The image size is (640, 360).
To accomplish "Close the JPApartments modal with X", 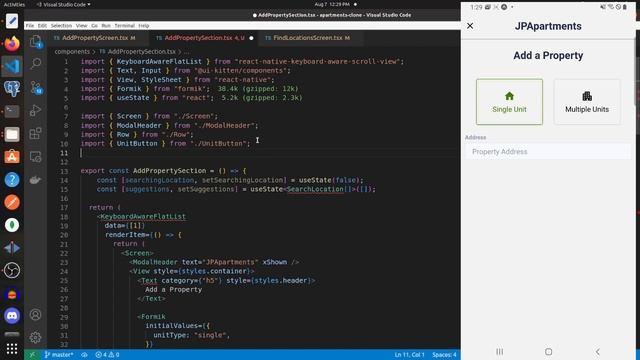I will 470,26.
